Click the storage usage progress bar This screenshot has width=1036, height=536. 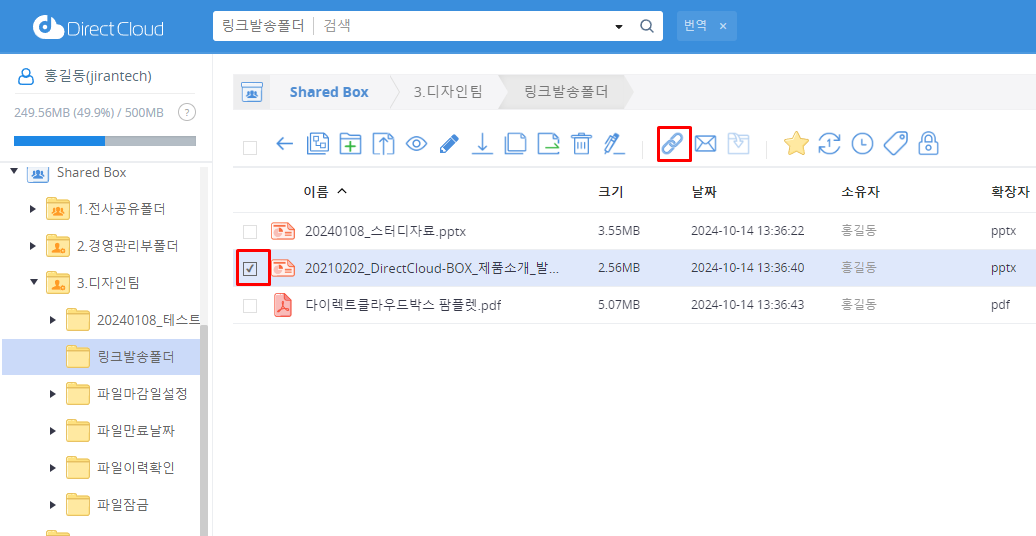[x=105, y=141]
